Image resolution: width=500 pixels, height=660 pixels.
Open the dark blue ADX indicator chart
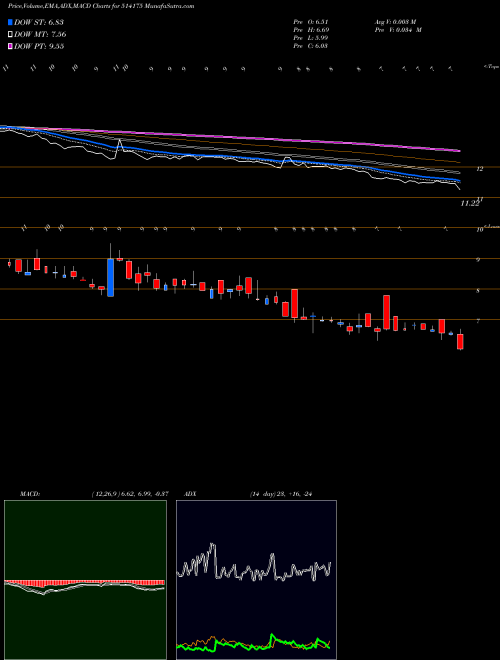tap(256, 580)
